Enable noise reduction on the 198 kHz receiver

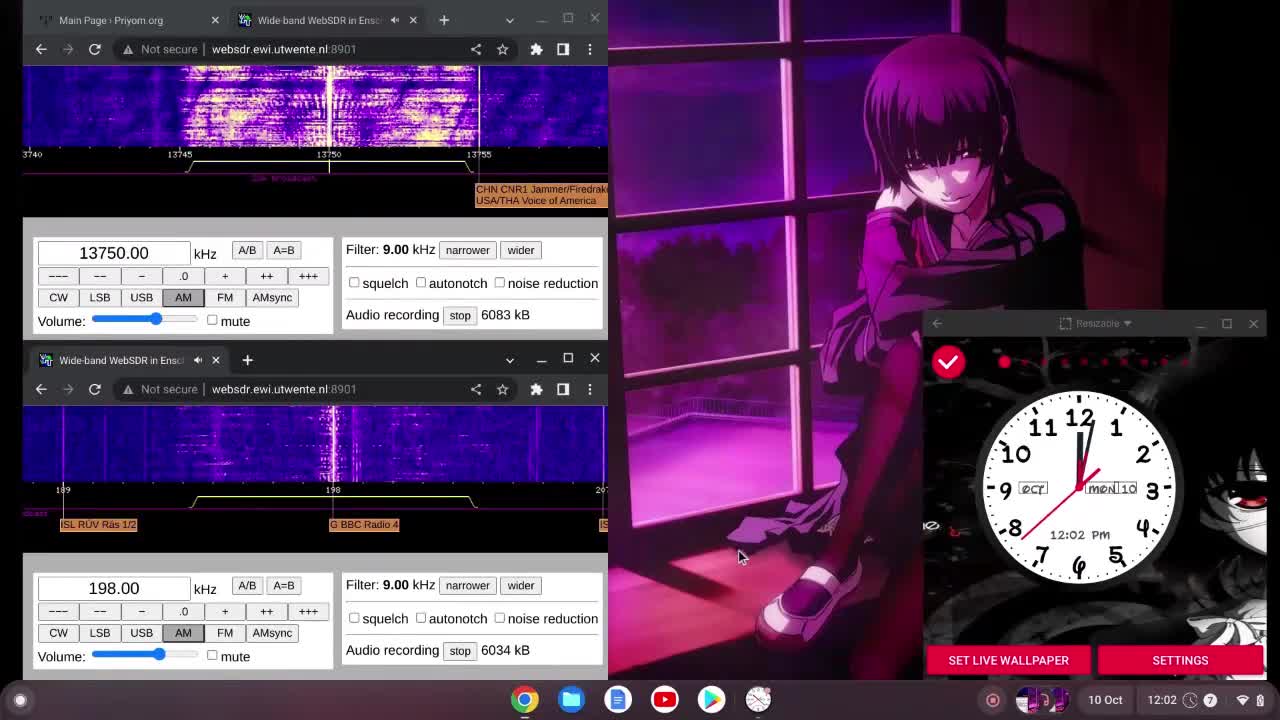(500, 618)
